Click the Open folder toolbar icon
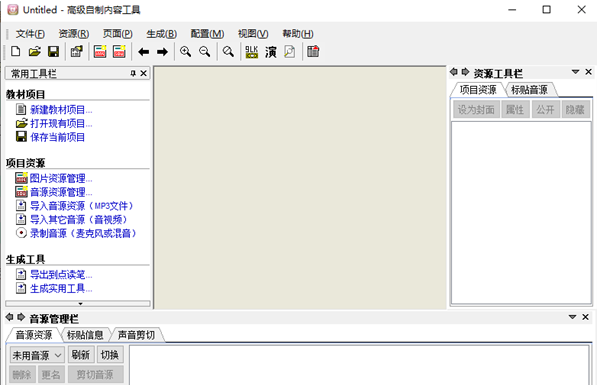 pos(35,51)
